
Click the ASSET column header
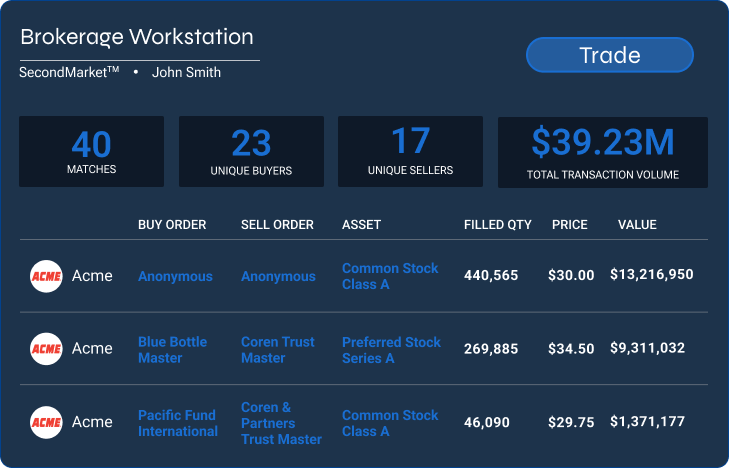point(361,224)
